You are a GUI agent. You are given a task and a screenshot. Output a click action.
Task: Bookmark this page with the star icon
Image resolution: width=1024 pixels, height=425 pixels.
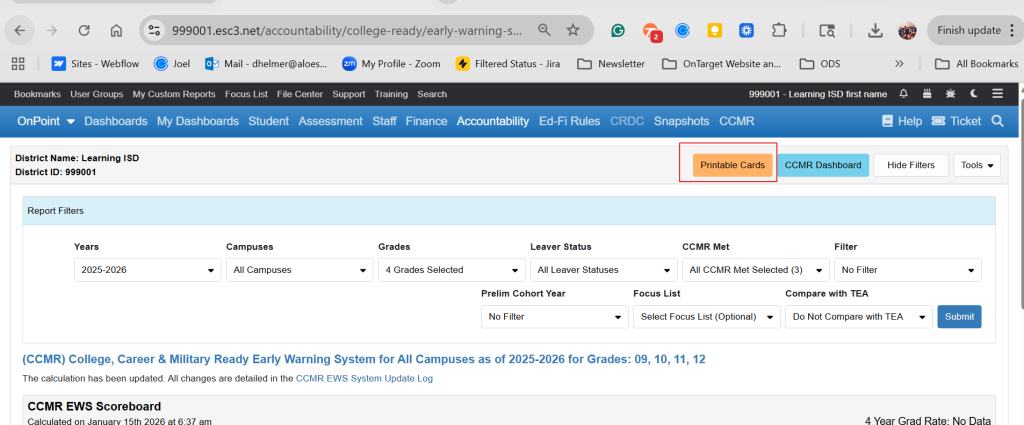573,30
